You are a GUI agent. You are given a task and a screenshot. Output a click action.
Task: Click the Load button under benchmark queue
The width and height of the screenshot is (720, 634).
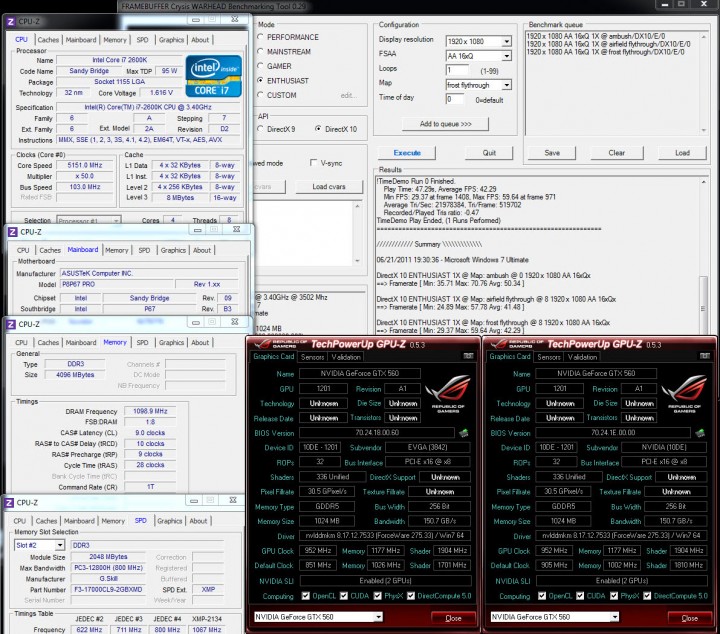[682, 153]
